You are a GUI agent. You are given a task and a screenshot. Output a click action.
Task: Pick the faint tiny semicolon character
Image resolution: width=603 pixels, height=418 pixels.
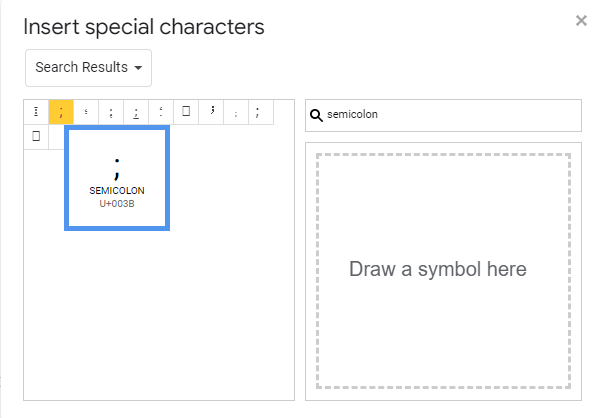pos(236,112)
